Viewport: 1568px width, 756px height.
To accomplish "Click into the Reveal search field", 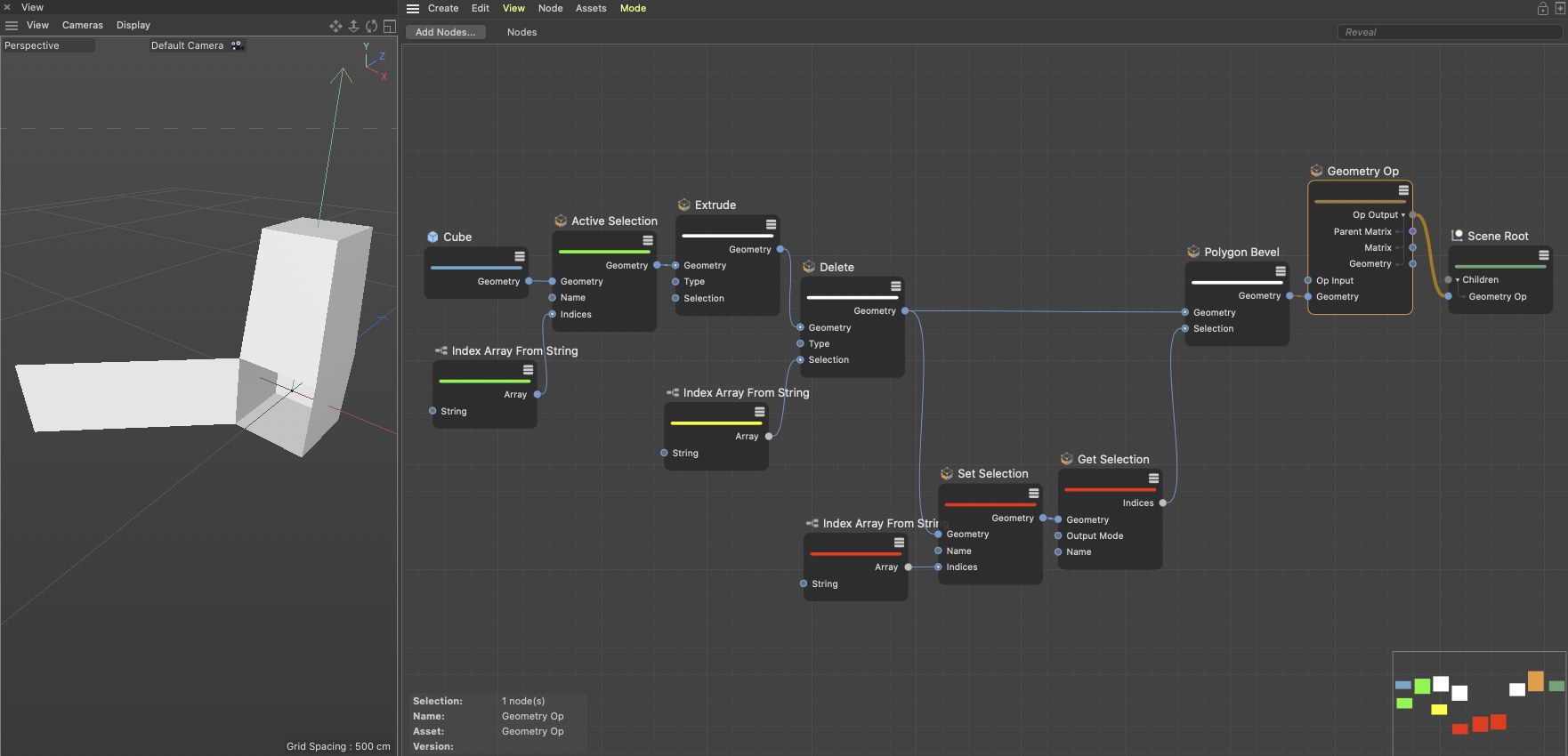I will pyautogui.click(x=1449, y=32).
